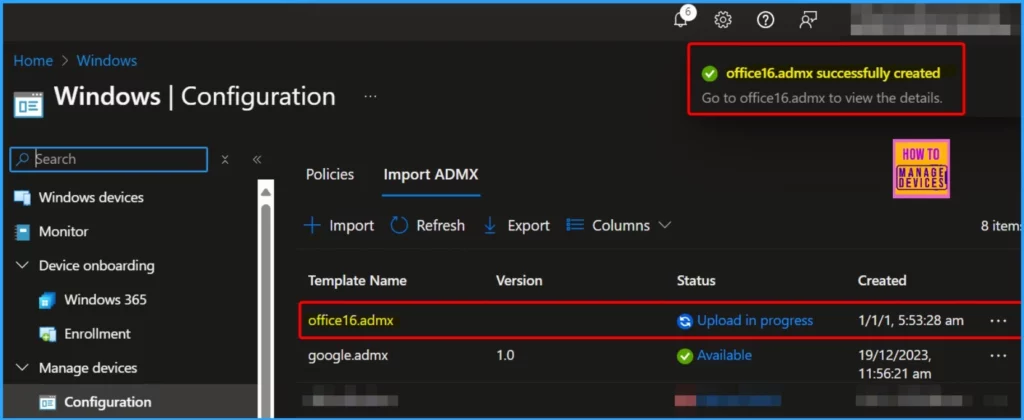The image size is (1024, 420).
Task: Click the Available status link
Action: click(x=724, y=355)
